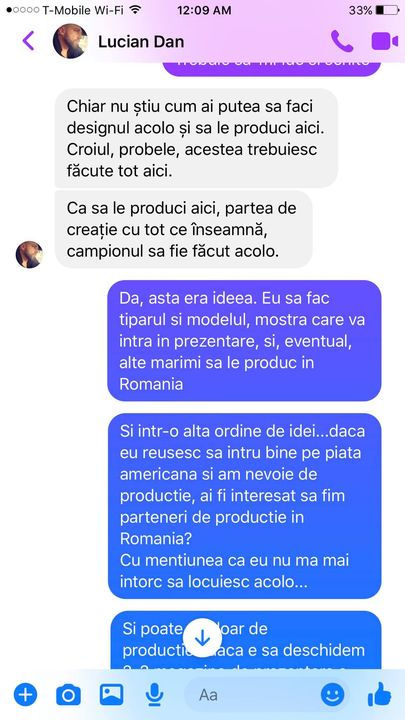Go back using the purple chevron
This screenshot has height=720, width=405.
(x=28, y=41)
